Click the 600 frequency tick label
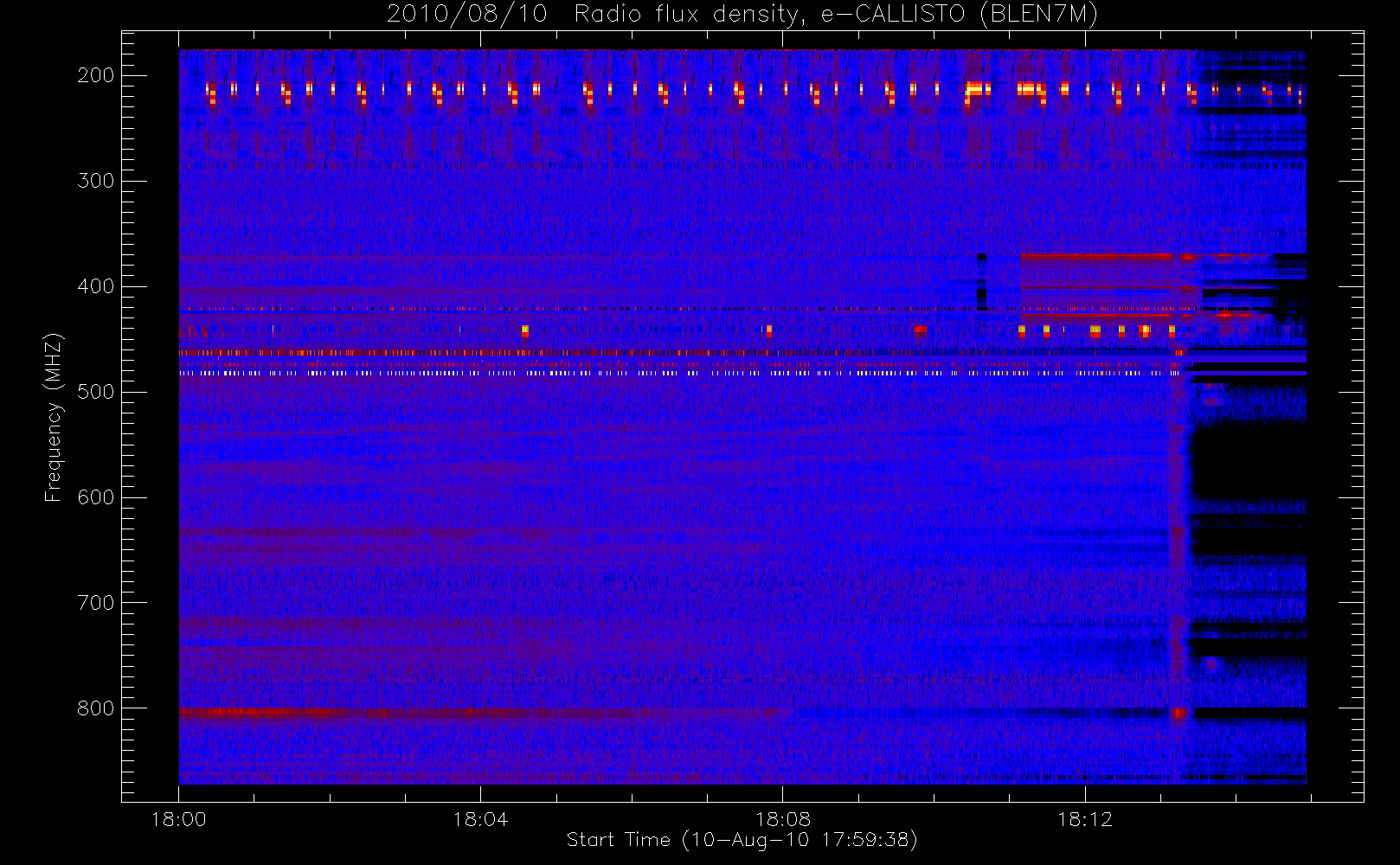 pos(96,497)
